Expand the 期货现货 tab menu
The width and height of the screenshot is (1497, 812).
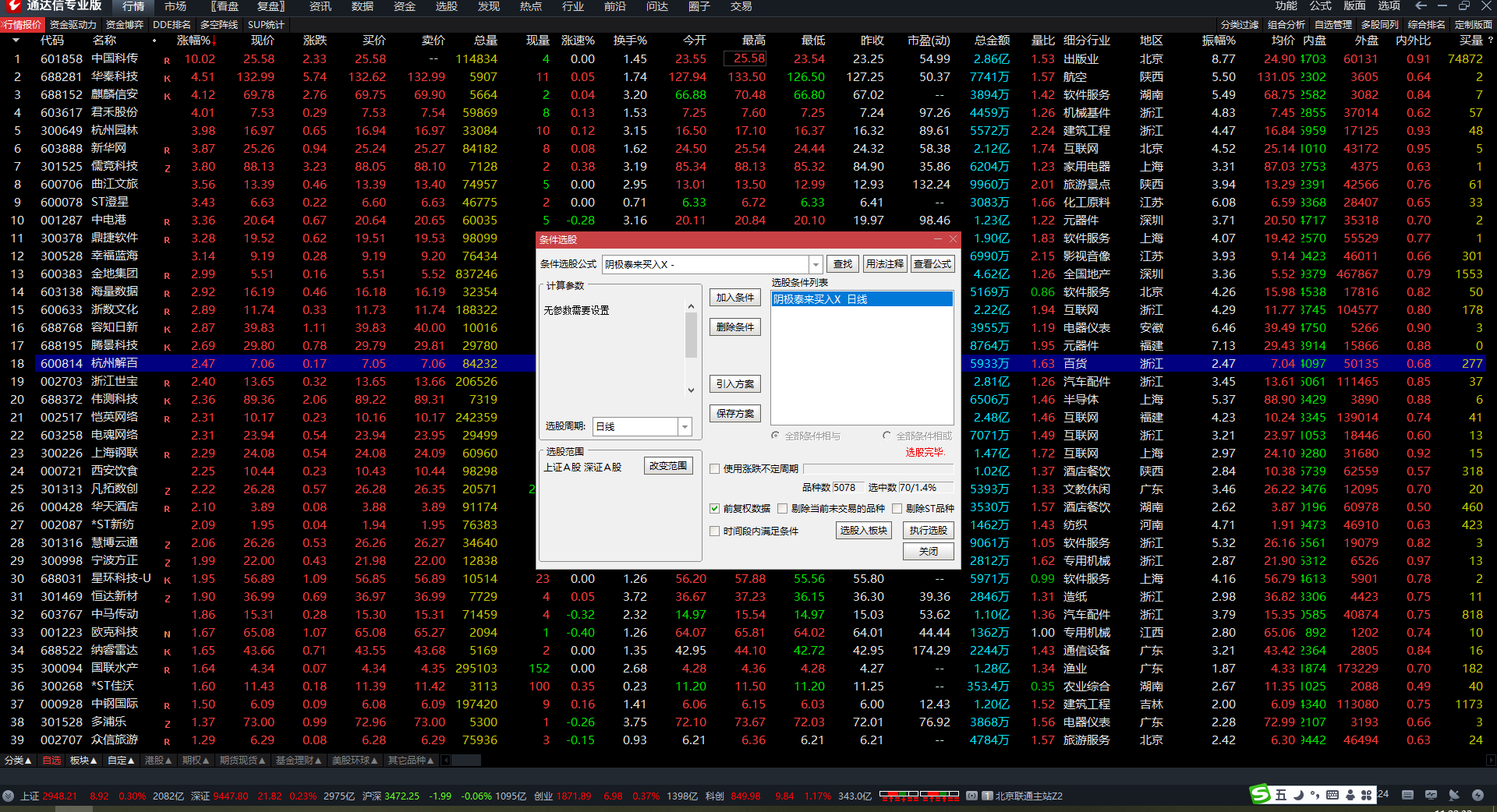tap(242, 760)
